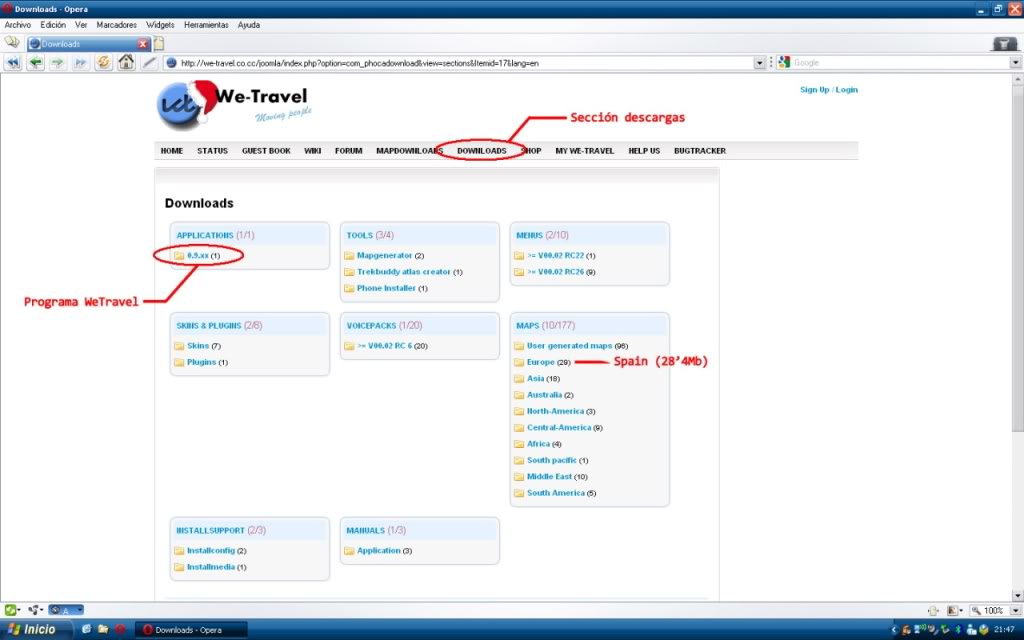
Task: Open the MY WE-TRAVEL navigation link
Action: [584, 151]
